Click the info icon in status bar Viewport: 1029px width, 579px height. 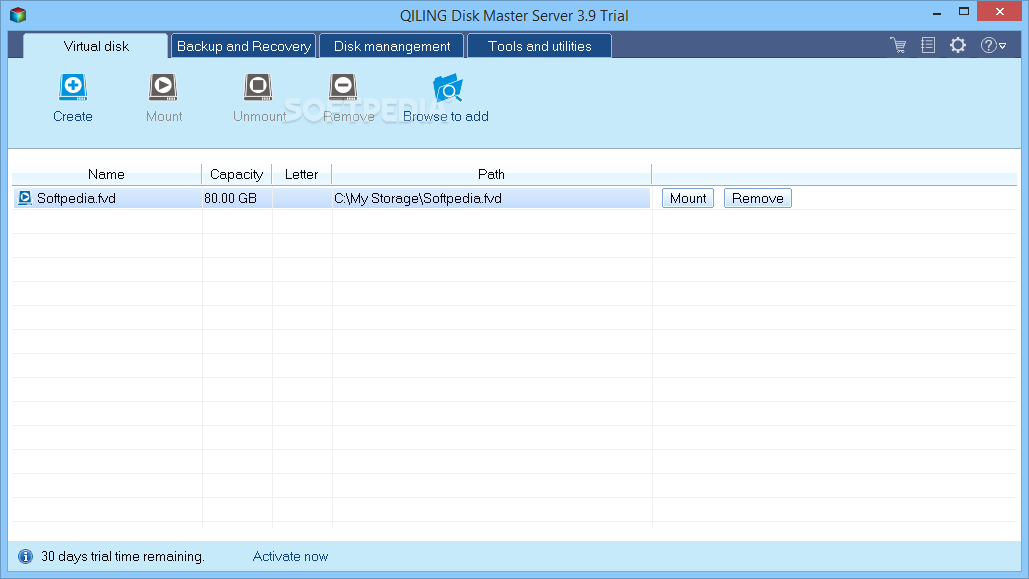[25, 557]
